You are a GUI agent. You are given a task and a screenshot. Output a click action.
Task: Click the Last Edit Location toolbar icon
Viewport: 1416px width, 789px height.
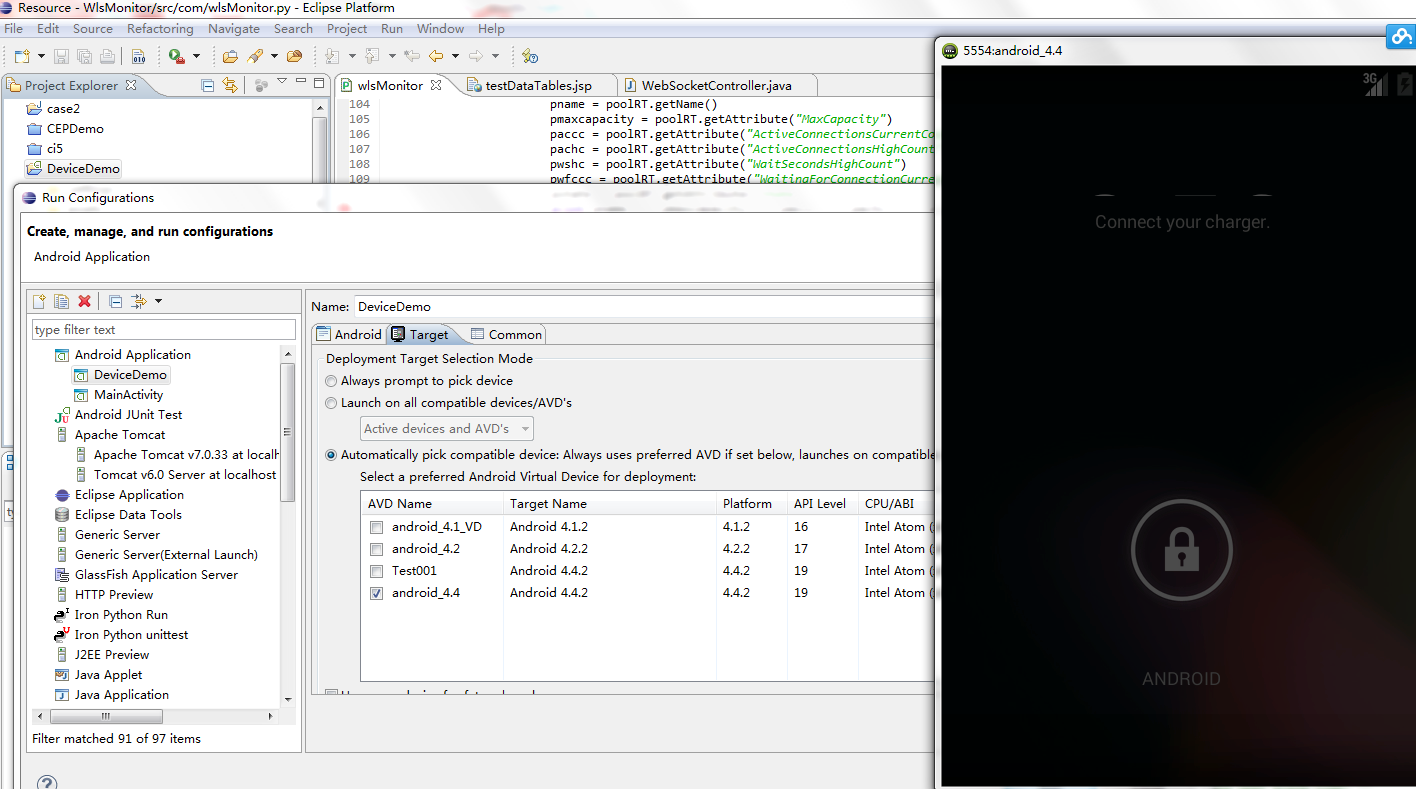pos(411,56)
